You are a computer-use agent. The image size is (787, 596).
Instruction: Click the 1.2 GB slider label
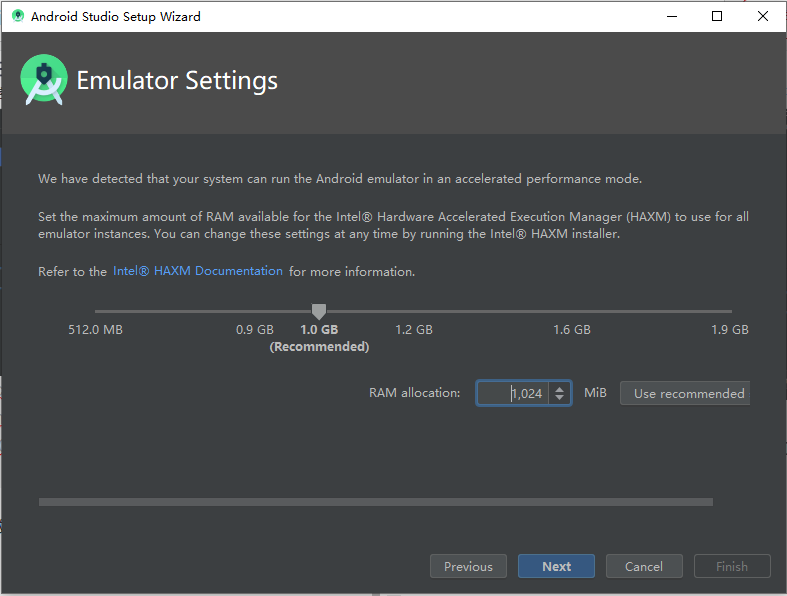click(x=414, y=330)
